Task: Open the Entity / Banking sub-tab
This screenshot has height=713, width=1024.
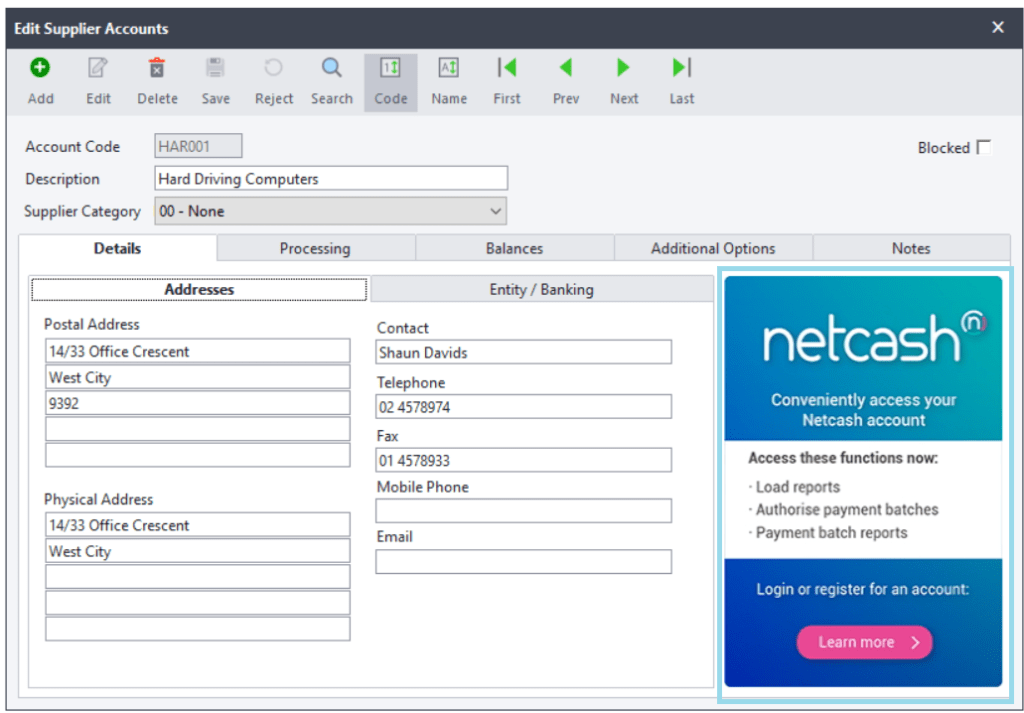Action: point(541,289)
